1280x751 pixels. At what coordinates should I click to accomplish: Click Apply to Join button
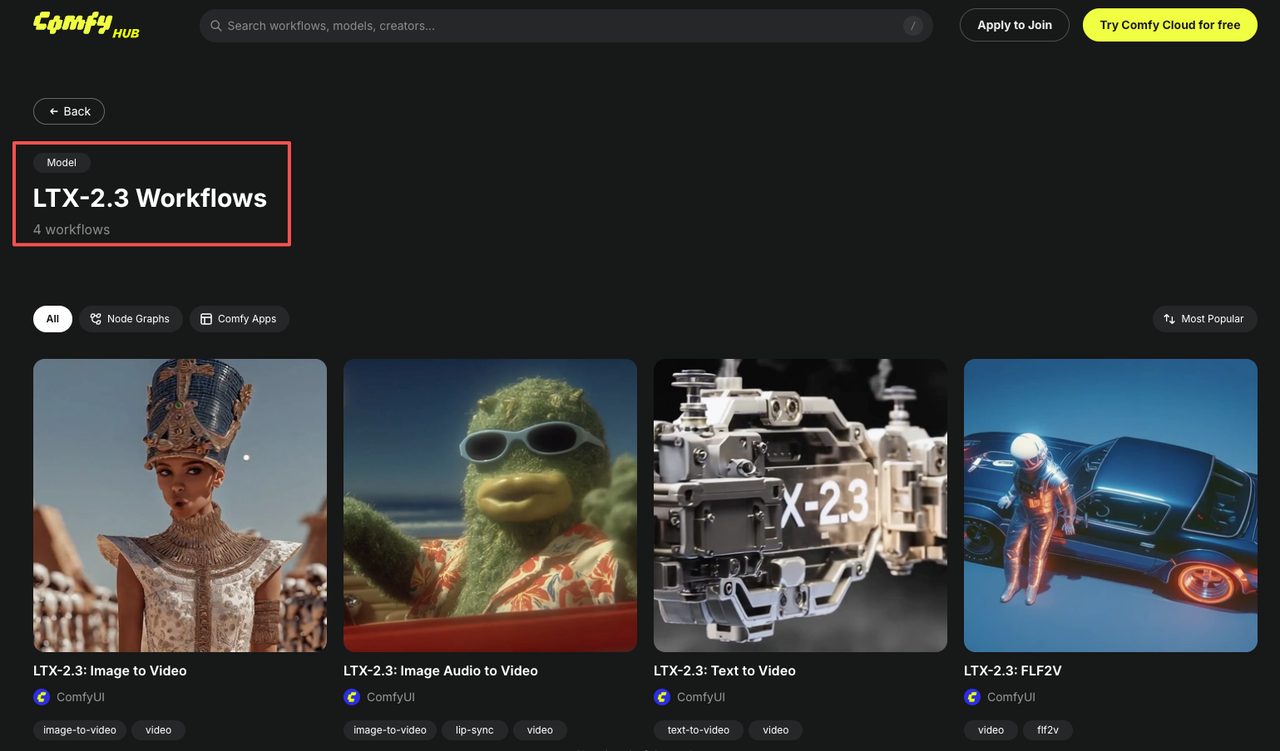[1014, 25]
